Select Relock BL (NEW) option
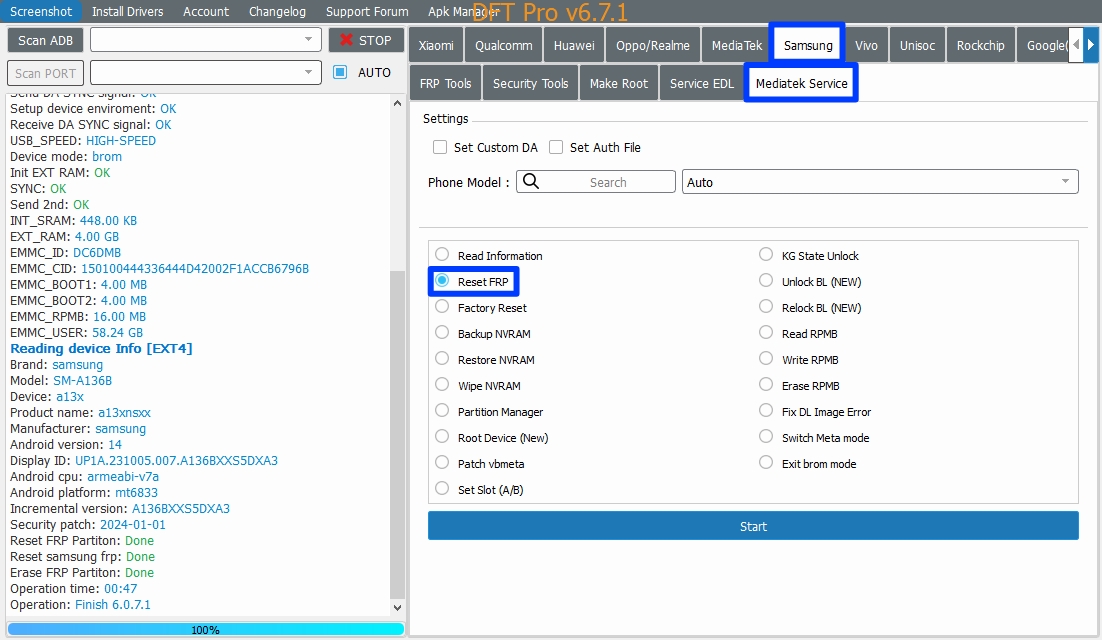The height and width of the screenshot is (640, 1102). pos(766,306)
